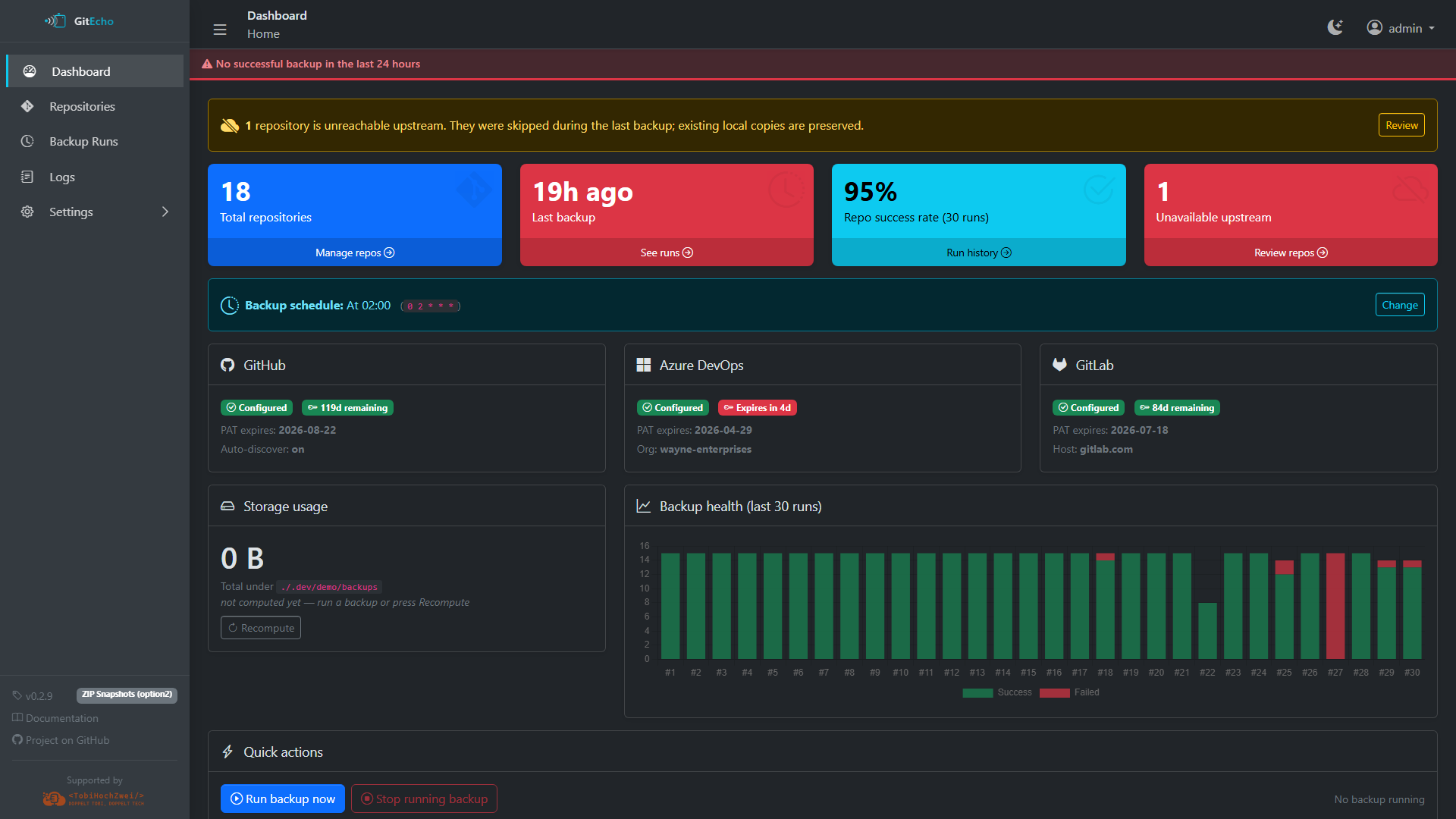Open See runs under Last backup

(666, 253)
